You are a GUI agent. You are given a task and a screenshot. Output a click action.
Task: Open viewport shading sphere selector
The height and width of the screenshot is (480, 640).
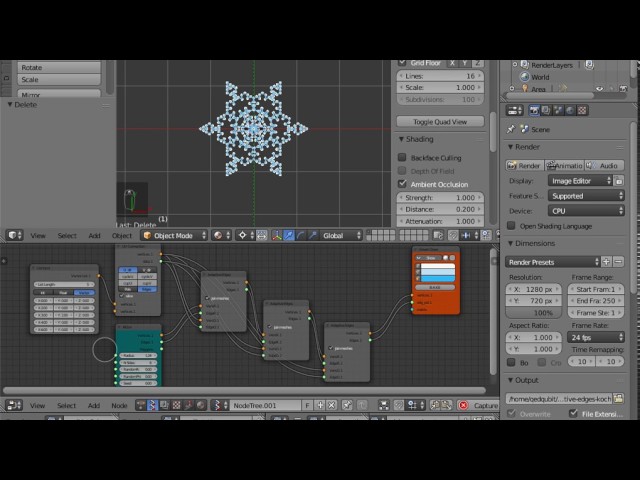pyautogui.click(x=222, y=236)
